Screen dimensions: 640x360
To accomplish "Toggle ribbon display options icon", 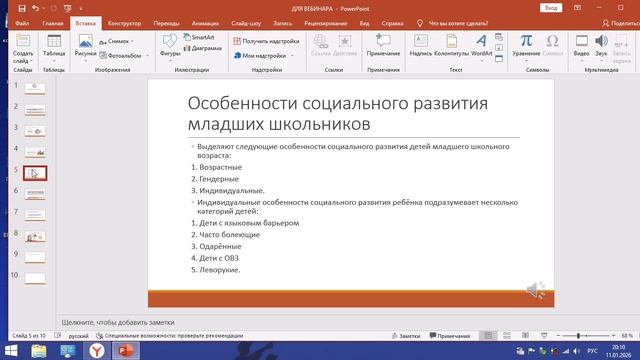I will 577,8.
